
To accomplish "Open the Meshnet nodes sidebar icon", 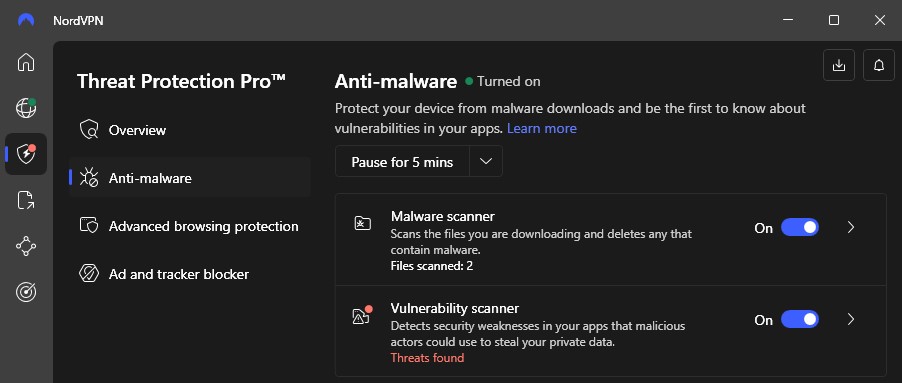I will tap(26, 246).
